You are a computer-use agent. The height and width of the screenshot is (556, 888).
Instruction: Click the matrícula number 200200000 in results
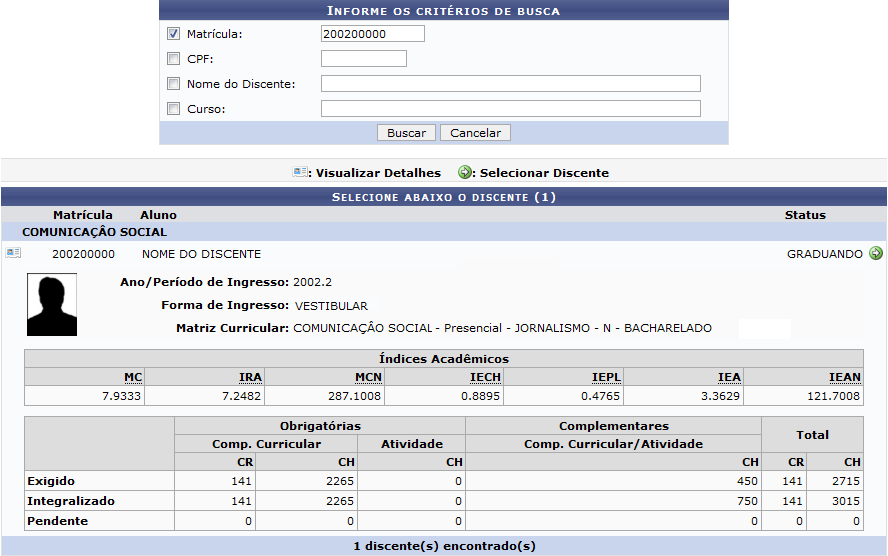click(83, 254)
